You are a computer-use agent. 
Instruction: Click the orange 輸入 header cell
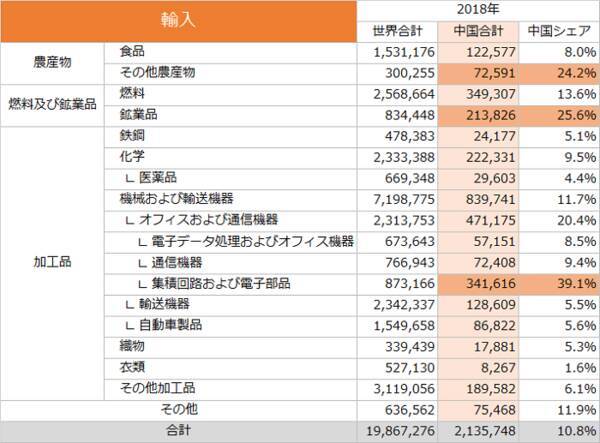tap(178, 20)
